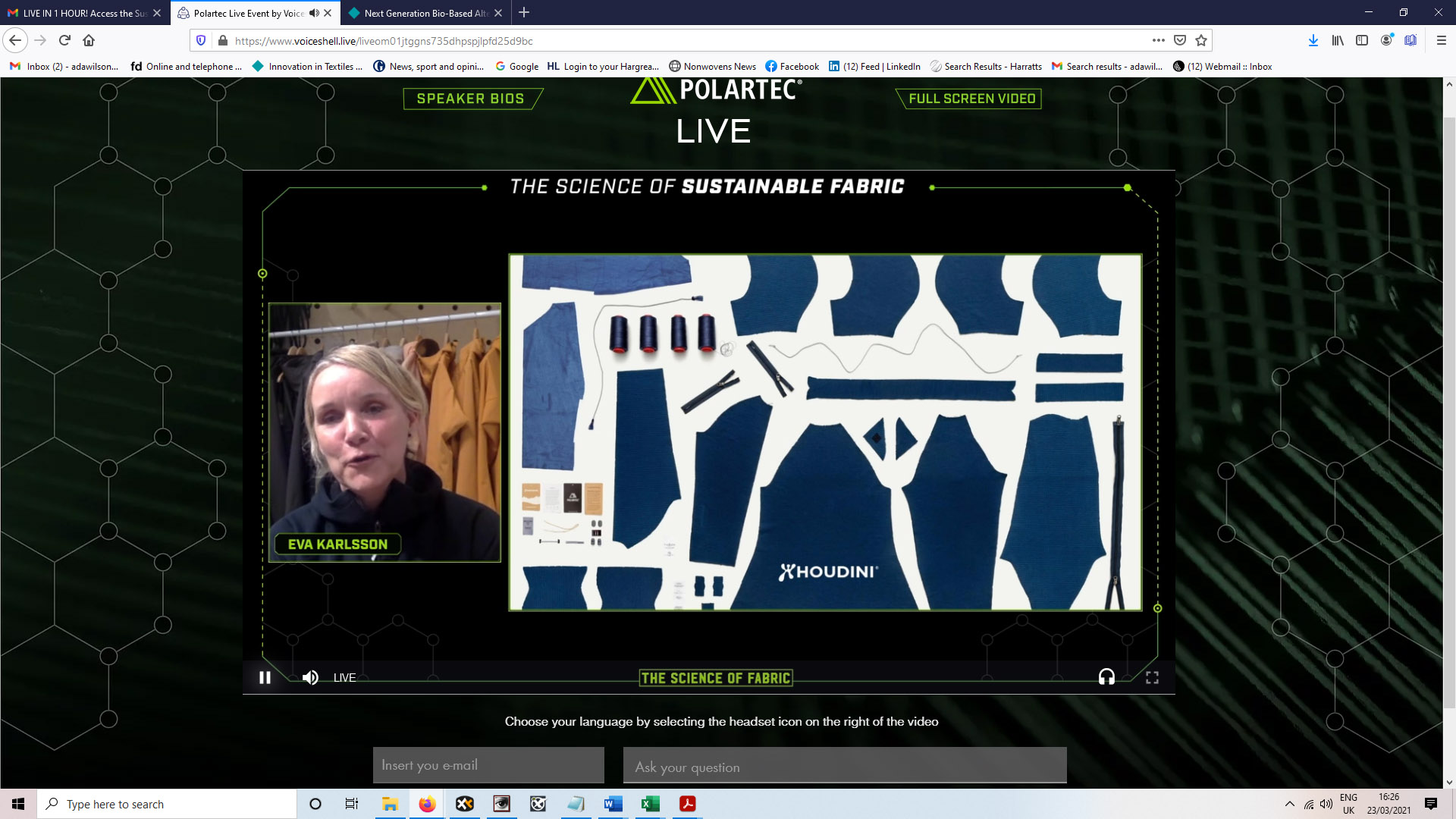This screenshot has height=819, width=1456.
Task: Open Task View on taskbar
Action: [352, 804]
